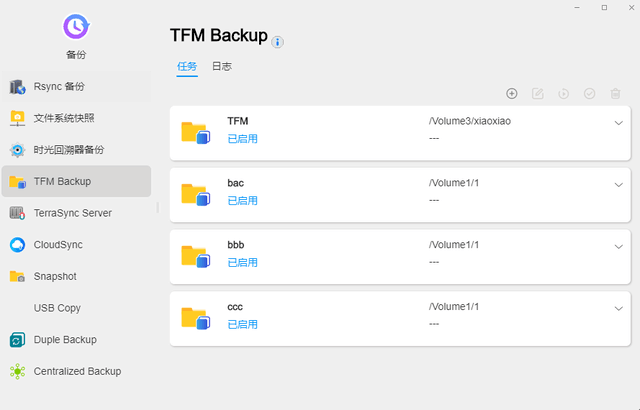Click the edit task pencil icon
Viewport: 640px width, 410px height.
(x=538, y=93)
